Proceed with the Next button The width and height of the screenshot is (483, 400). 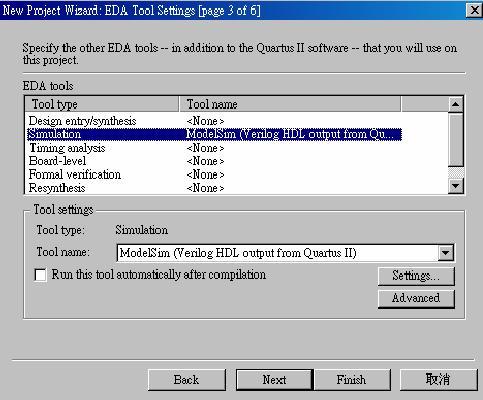pyautogui.click(x=274, y=380)
